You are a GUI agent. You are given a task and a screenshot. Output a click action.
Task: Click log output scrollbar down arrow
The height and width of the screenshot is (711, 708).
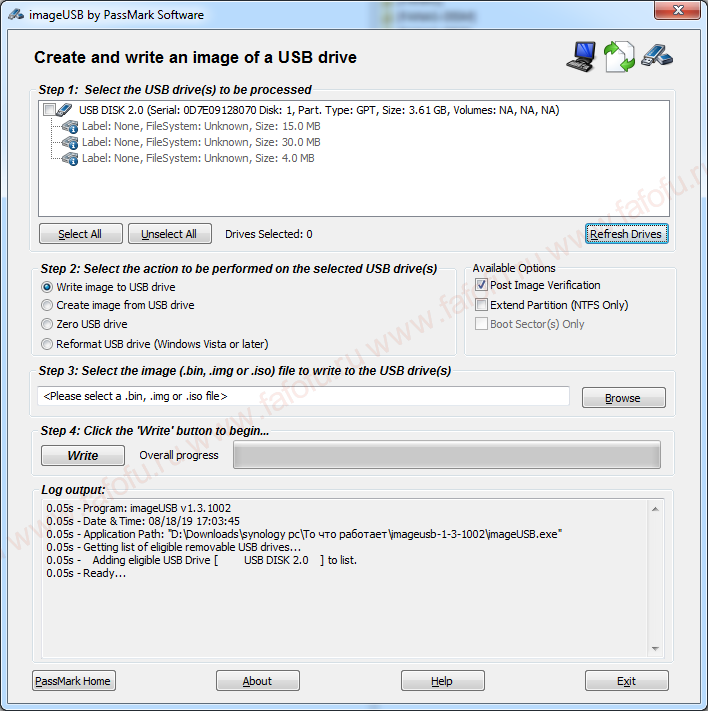(655, 648)
